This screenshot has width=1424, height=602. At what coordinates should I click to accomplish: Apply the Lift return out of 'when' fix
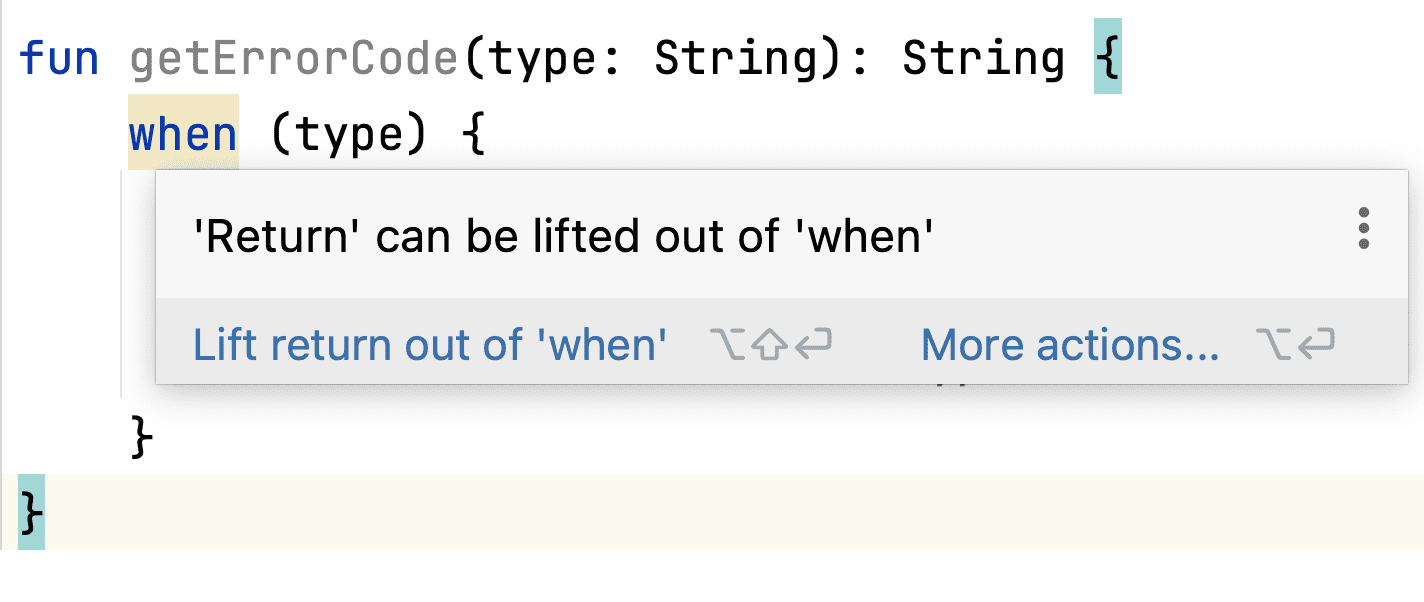[x=428, y=344]
